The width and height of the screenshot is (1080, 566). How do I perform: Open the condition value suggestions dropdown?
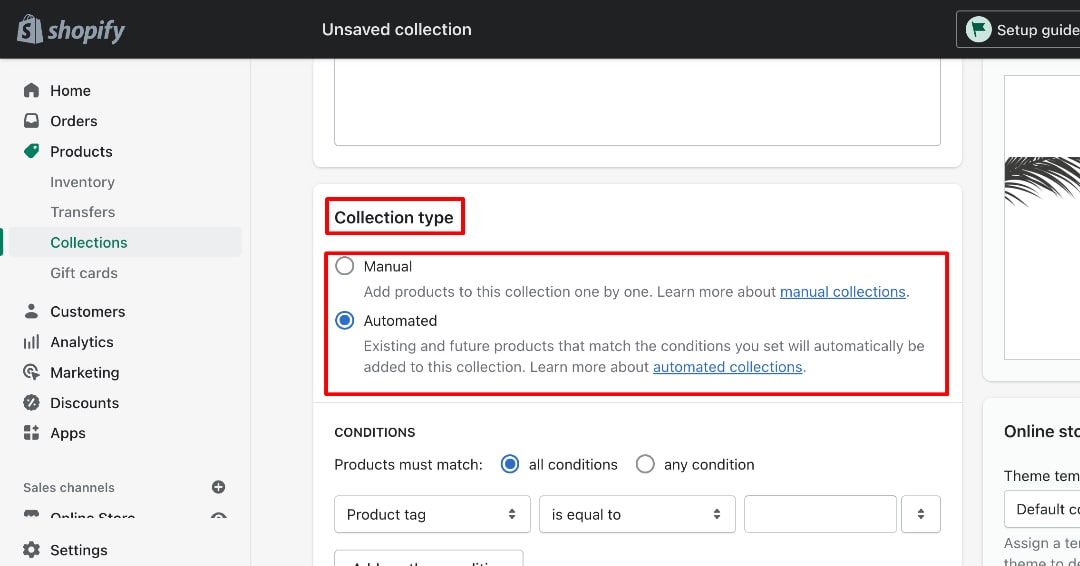[920, 514]
